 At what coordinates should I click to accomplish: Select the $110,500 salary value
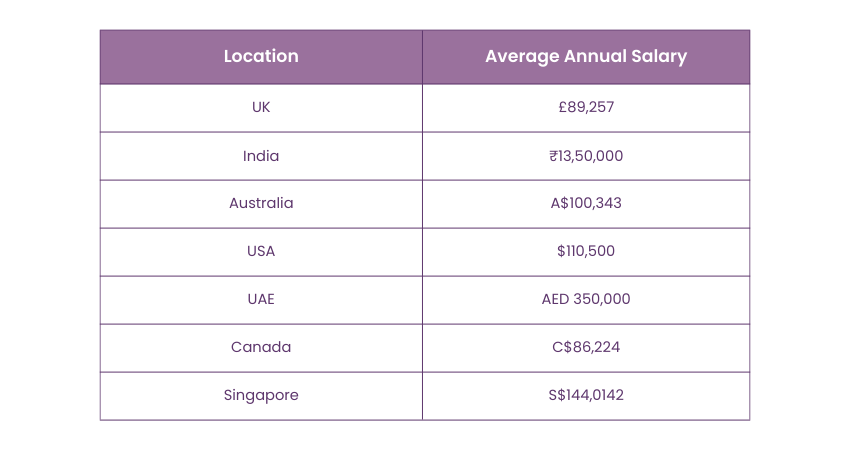[586, 251]
